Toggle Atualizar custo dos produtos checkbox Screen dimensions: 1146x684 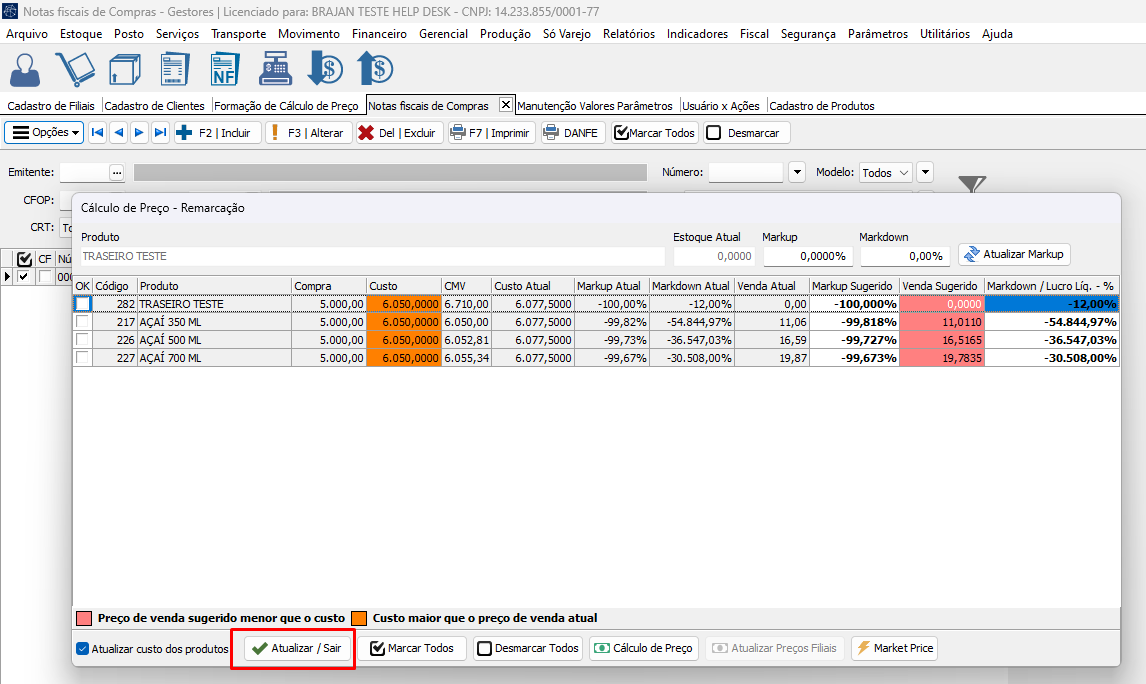(x=83, y=648)
